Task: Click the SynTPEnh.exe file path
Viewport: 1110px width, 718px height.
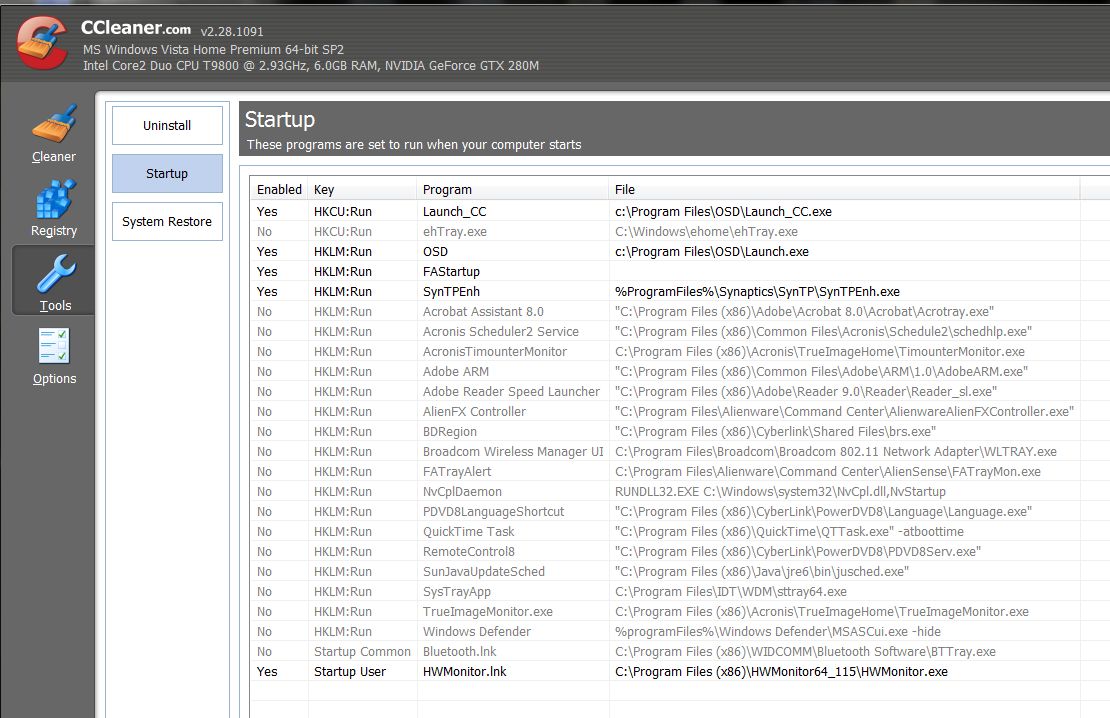Action: pyautogui.click(x=757, y=292)
